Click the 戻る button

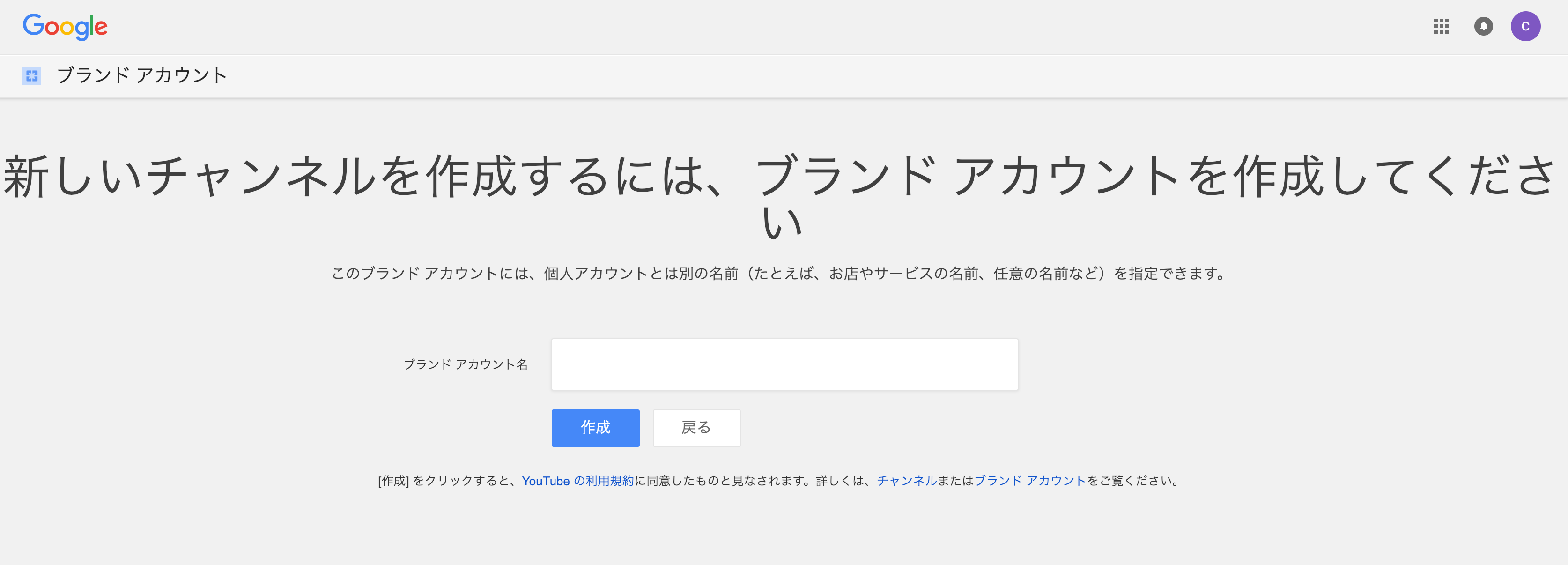696,427
